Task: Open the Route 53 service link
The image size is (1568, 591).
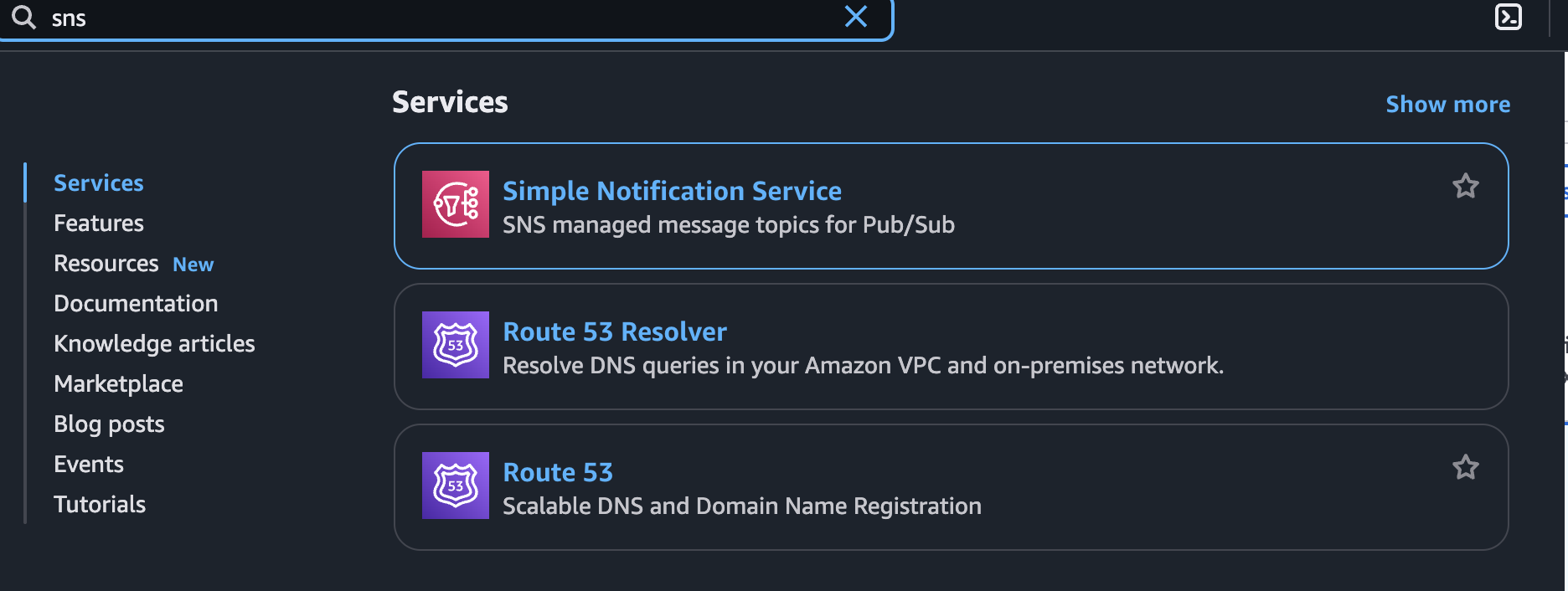Action: point(558,472)
